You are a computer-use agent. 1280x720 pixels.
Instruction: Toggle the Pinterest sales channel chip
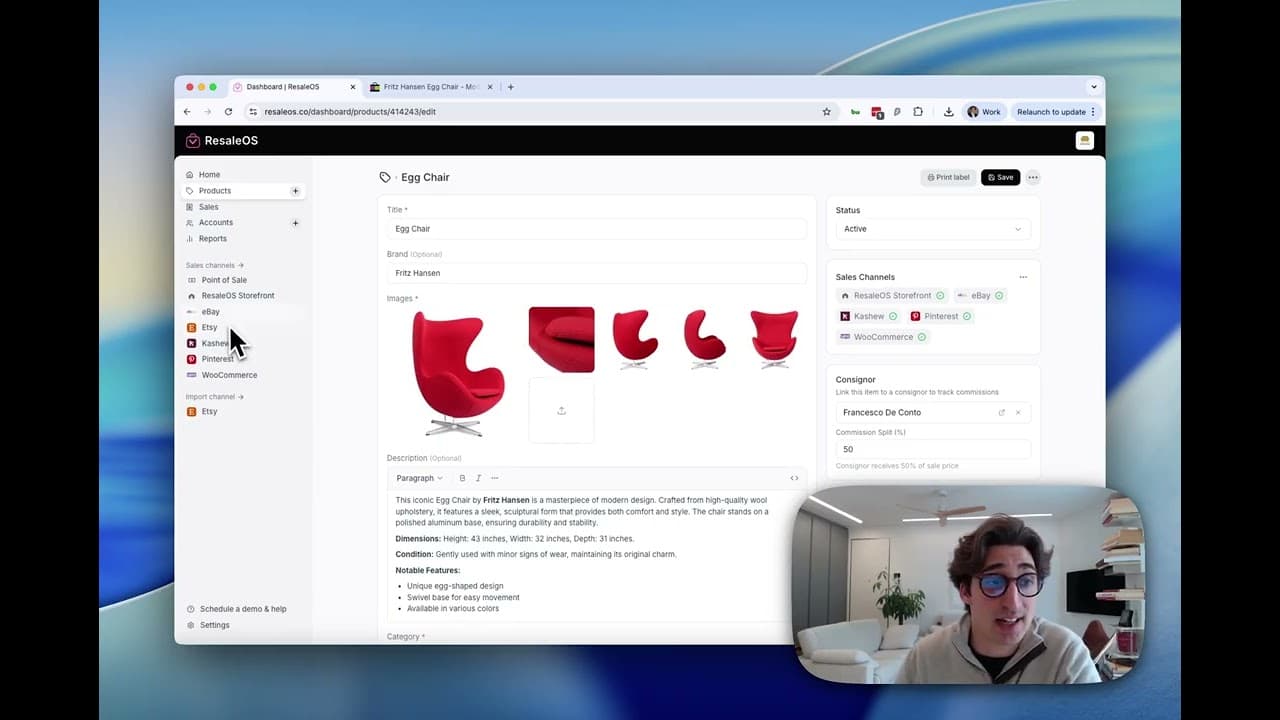point(940,316)
